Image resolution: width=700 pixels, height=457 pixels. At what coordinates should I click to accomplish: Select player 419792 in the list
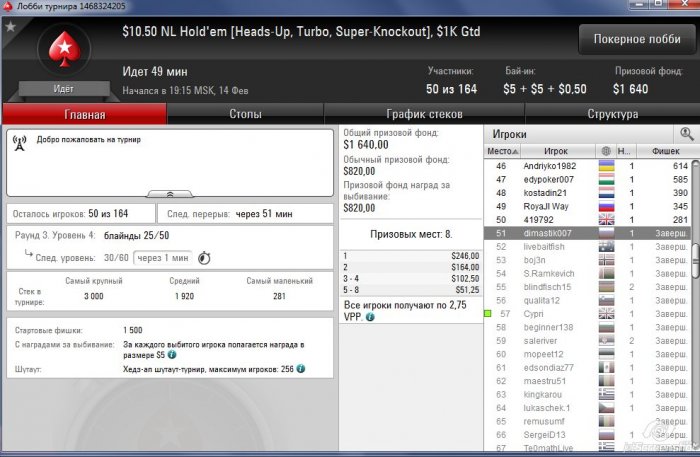[587, 220]
